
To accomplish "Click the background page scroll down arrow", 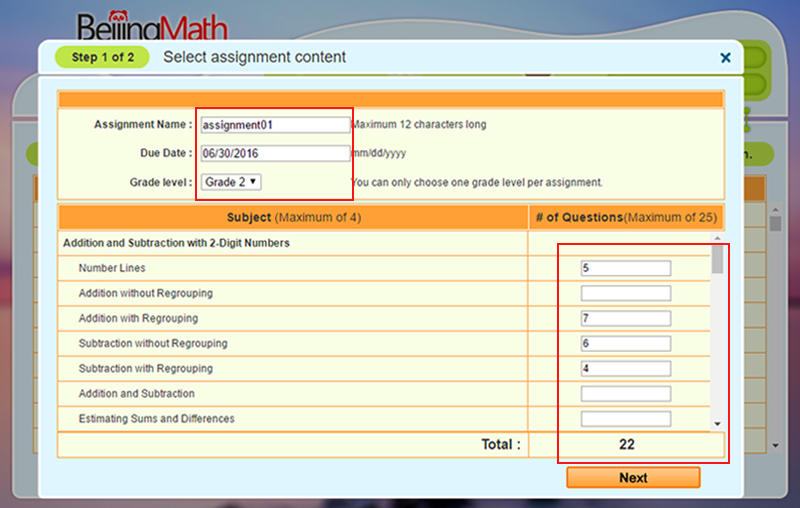I will (x=776, y=445).
